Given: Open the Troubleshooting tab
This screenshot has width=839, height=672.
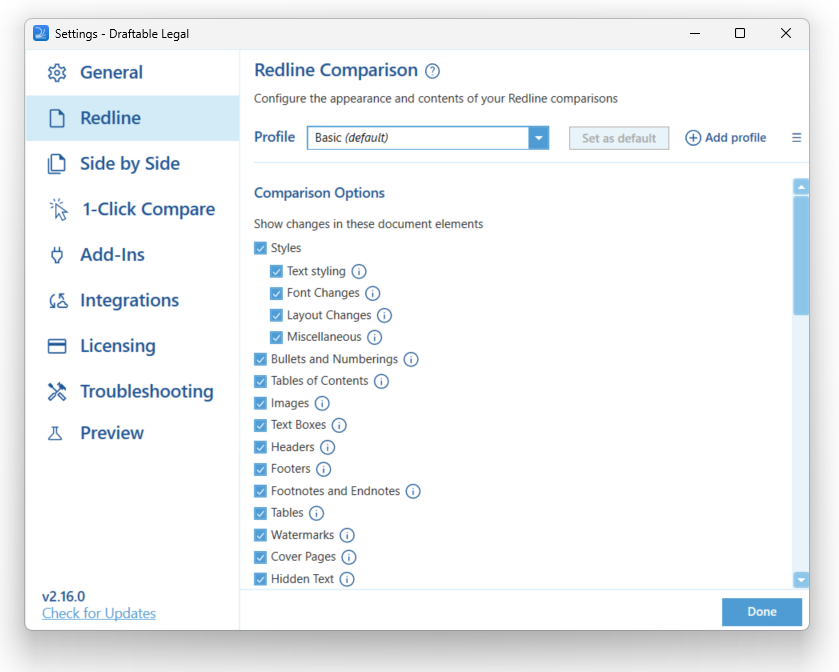Looking at the screenshot, I should (x=133, y=392).
